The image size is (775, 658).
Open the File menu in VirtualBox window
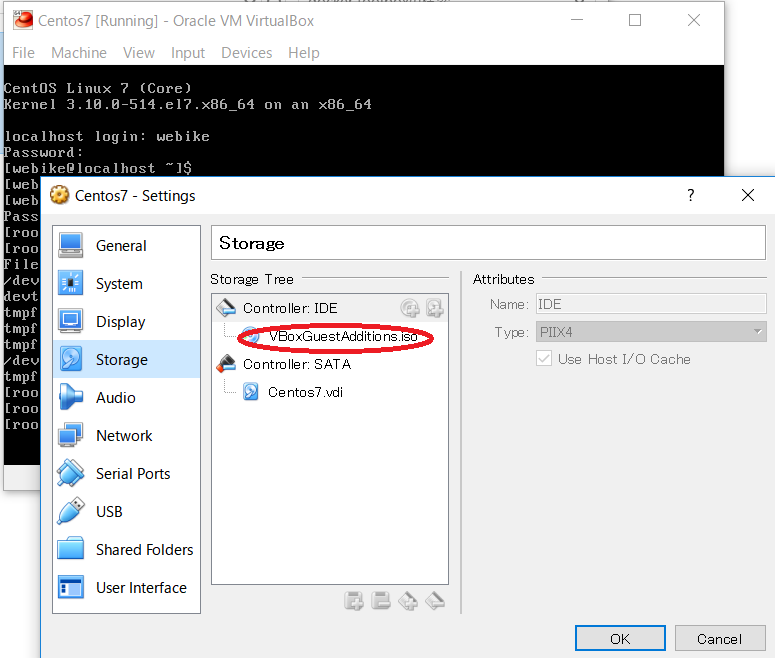pos(23,53)
